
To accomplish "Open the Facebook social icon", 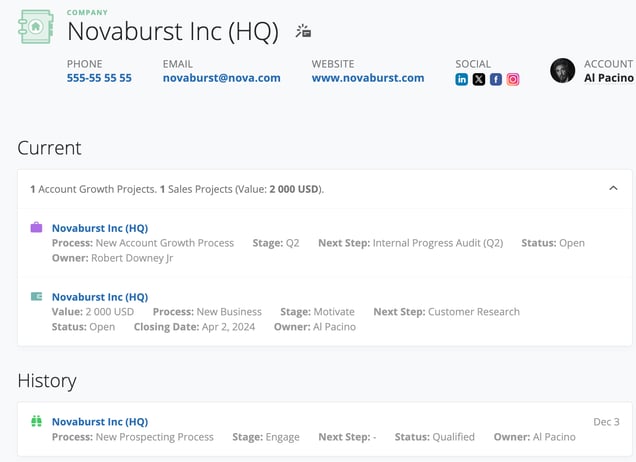I will click(496, 79).
